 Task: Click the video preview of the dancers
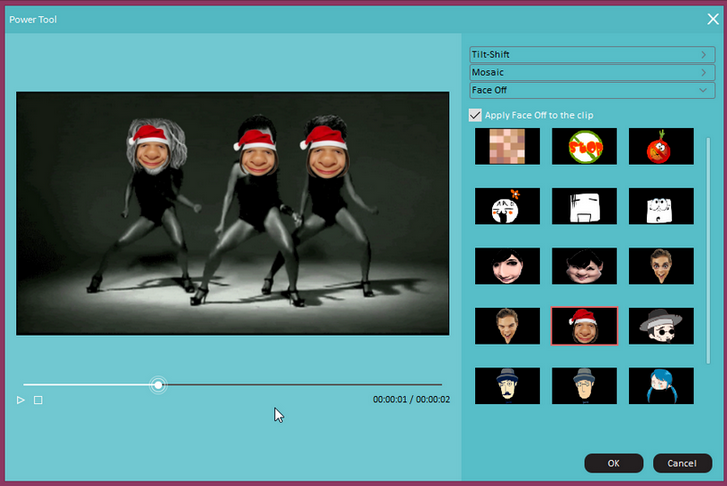coord(233,213)
